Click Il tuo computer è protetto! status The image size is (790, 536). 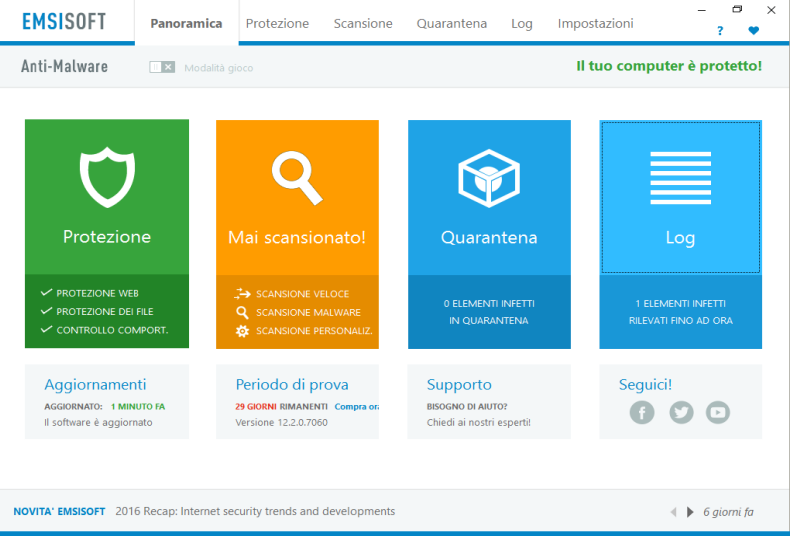(x=669, y=66)
